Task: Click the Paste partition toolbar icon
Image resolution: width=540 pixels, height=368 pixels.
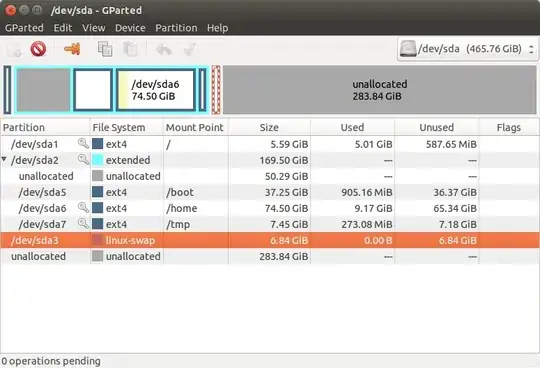Action: pos(130,49)
